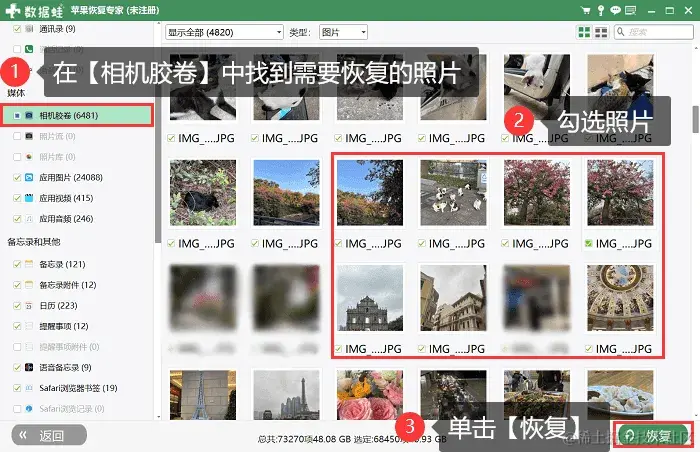Open the chat support bubble icon

coord(616,10)
